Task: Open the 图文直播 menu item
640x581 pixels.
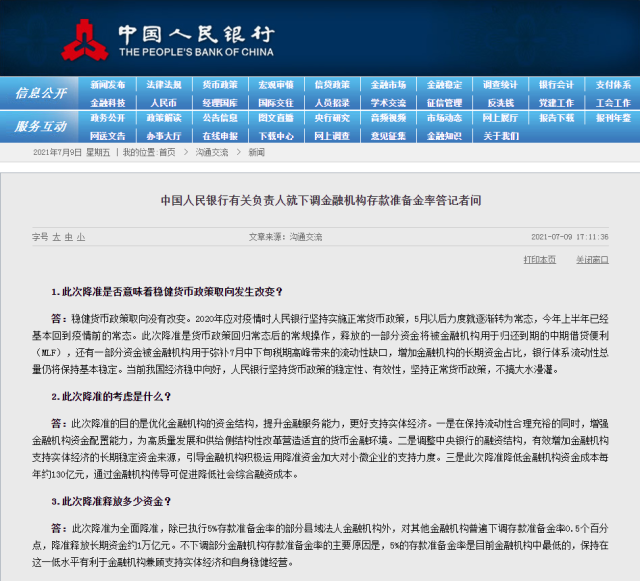Action: [x=276, y=118]
